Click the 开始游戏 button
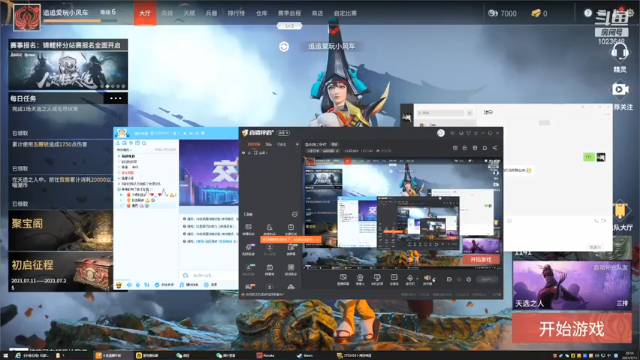Screen dimensions: 640x360 [x=572, y=328]
